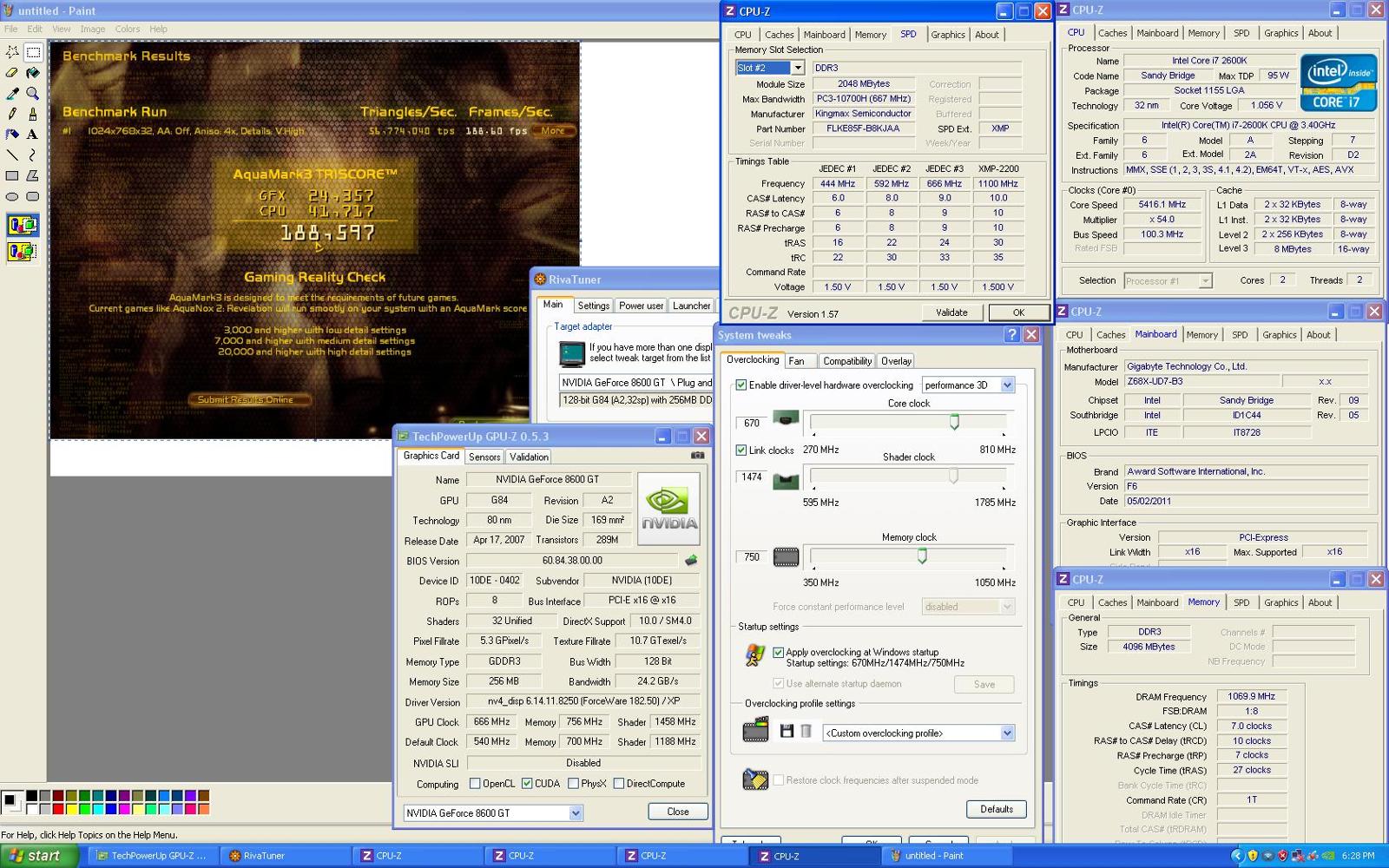This screenshot has height=868, width=1389.
Task: Switch to the Sensors tab in GPU-Z
Action: click(484, 457)
